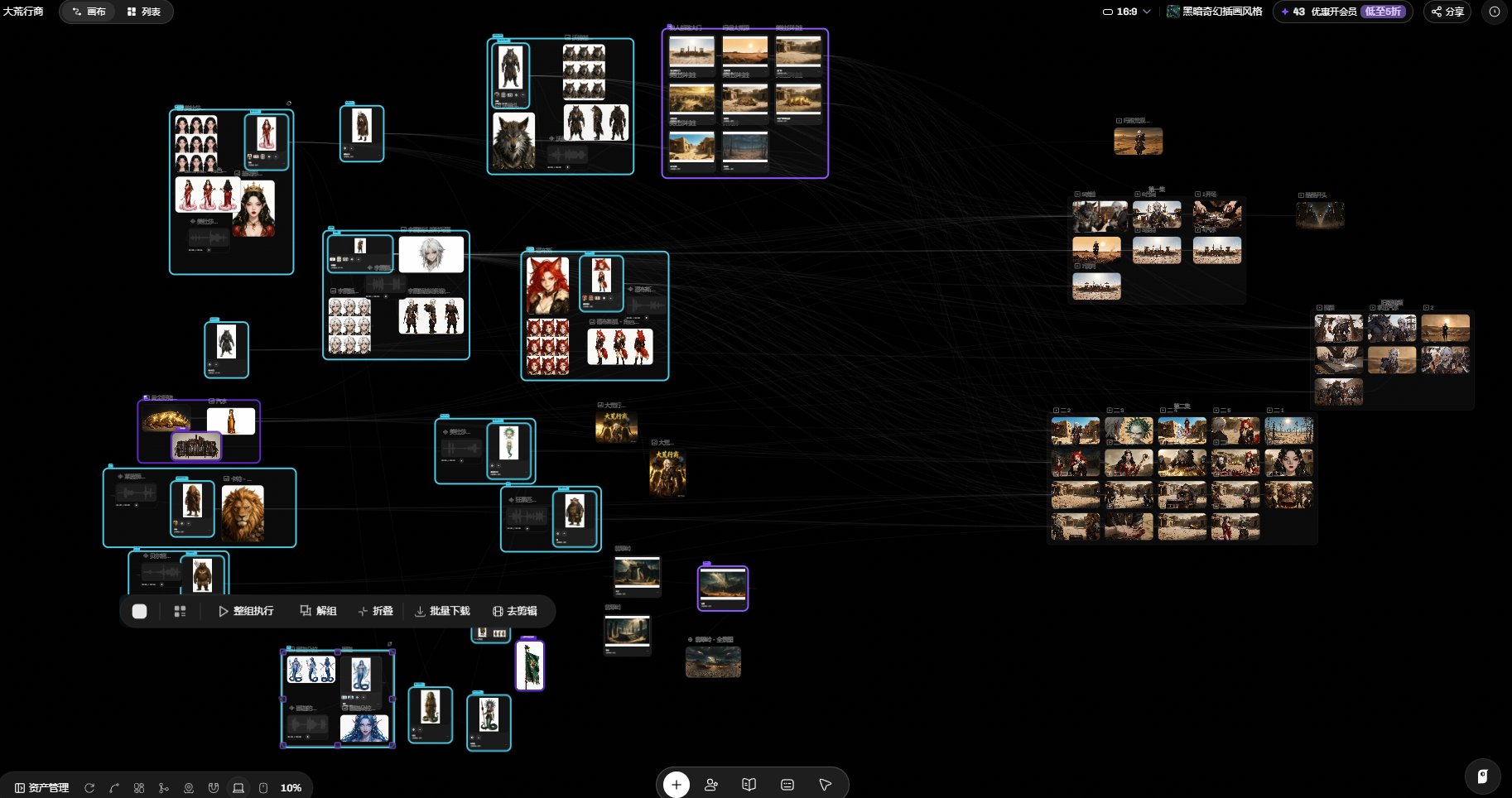Select the laptop trackpad mode icon

click(x=238, y=787)
